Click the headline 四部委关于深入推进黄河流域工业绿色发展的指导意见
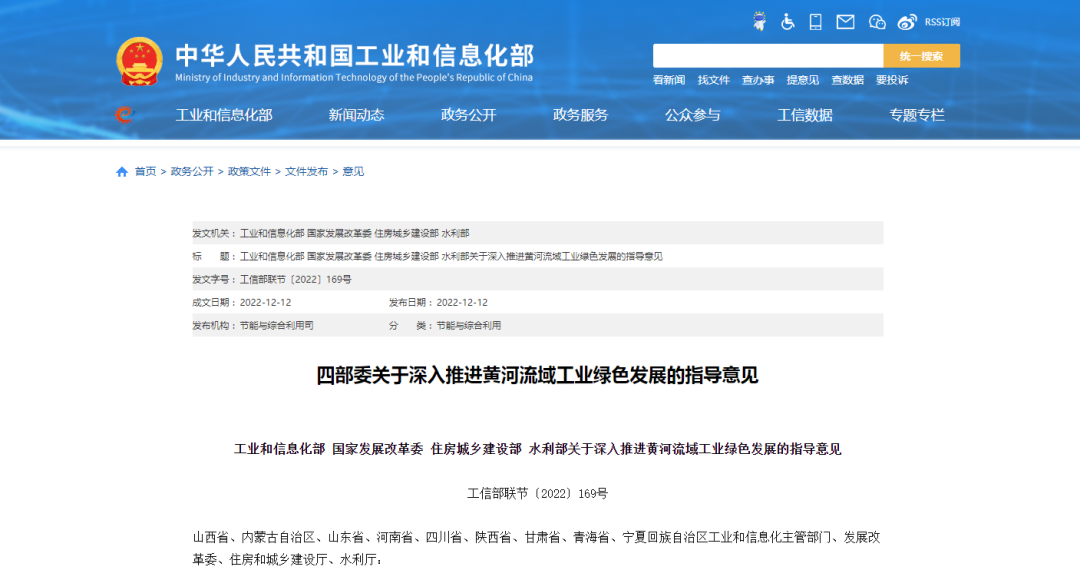The width and height of the screenshot is (1080, 580). (537, 375)
